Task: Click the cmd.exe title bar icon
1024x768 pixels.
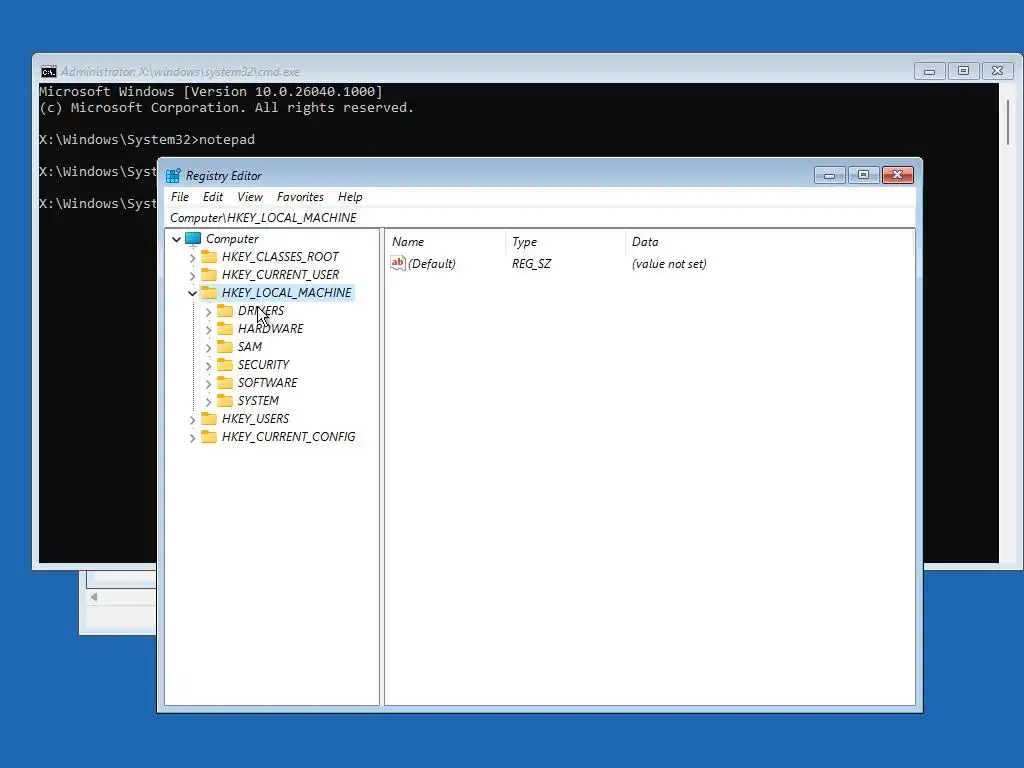Action: (48, 71)
